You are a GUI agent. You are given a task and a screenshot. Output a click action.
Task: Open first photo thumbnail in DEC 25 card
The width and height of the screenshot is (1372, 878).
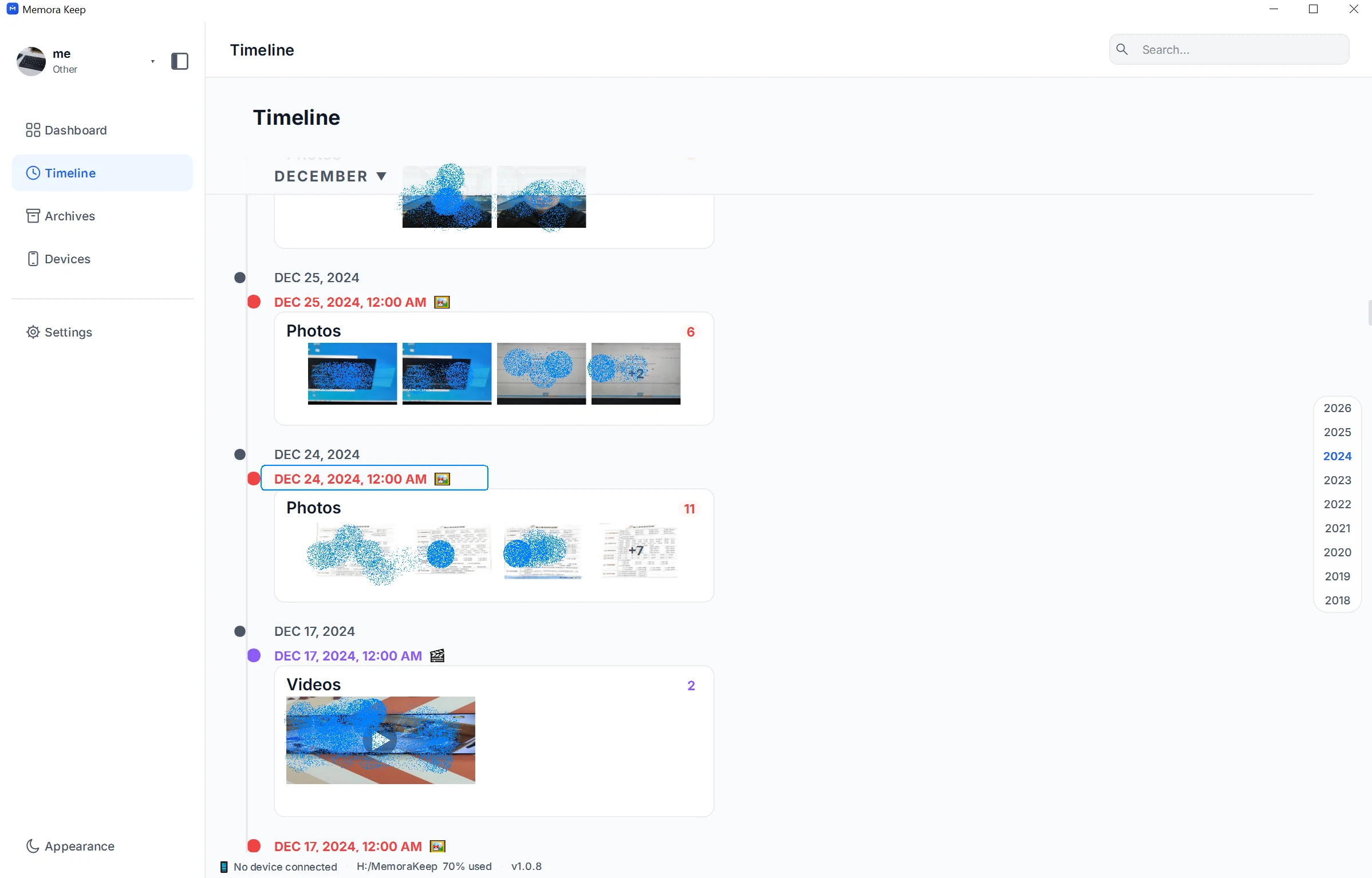pos(352,374)
